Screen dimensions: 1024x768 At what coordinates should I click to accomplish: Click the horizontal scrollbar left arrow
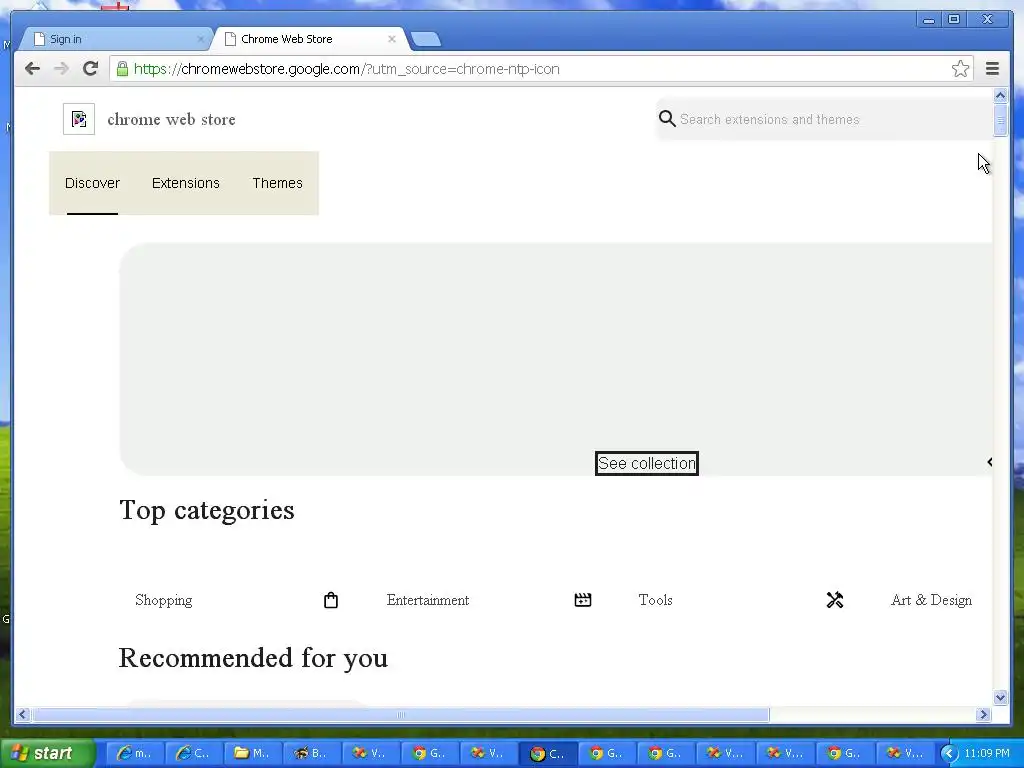click(23, 714)
